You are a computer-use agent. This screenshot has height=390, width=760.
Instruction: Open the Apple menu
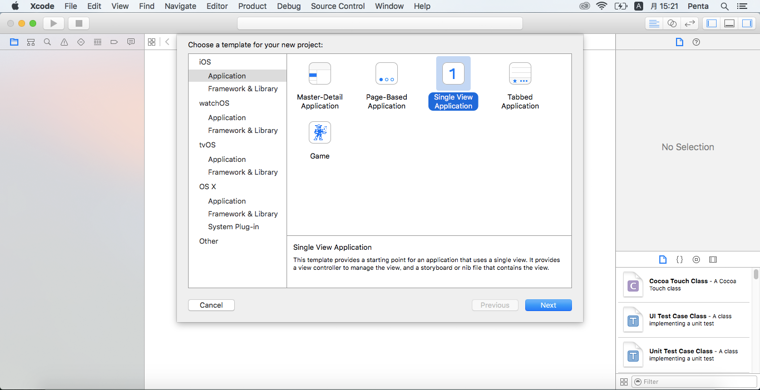coord(15,6)
